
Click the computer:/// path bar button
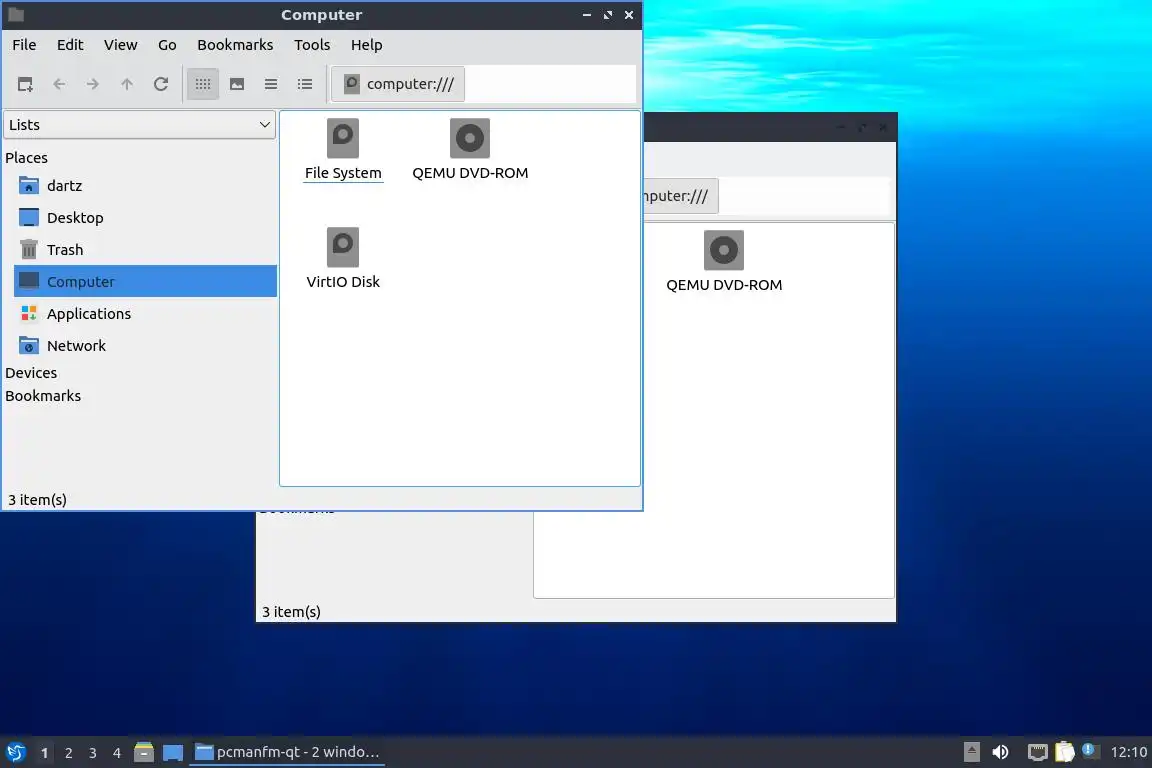(398, 84)
